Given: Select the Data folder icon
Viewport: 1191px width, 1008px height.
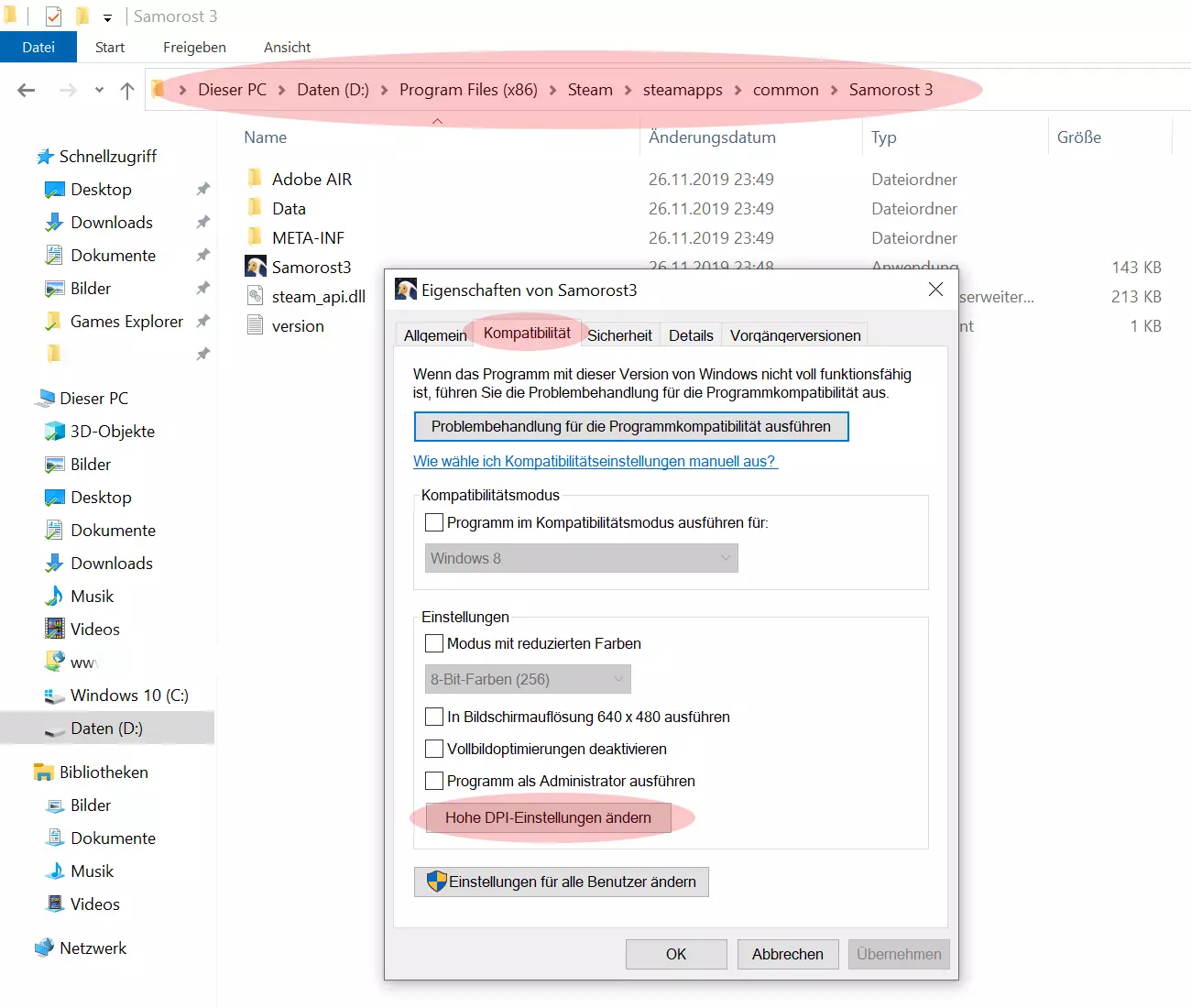Looking at the screenshot, I should 256,208.
